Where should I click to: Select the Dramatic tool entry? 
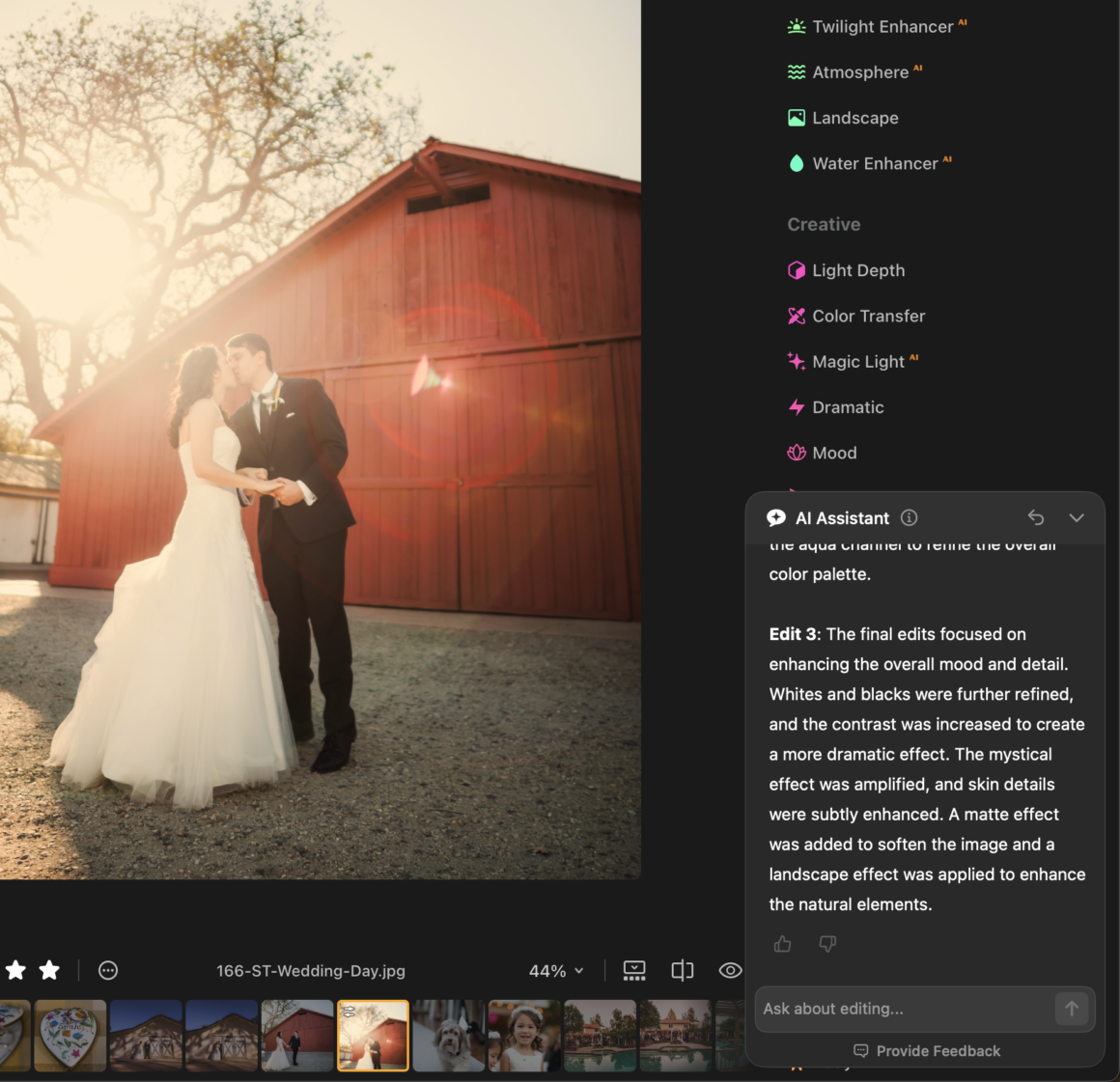click(x=847, y=407)
